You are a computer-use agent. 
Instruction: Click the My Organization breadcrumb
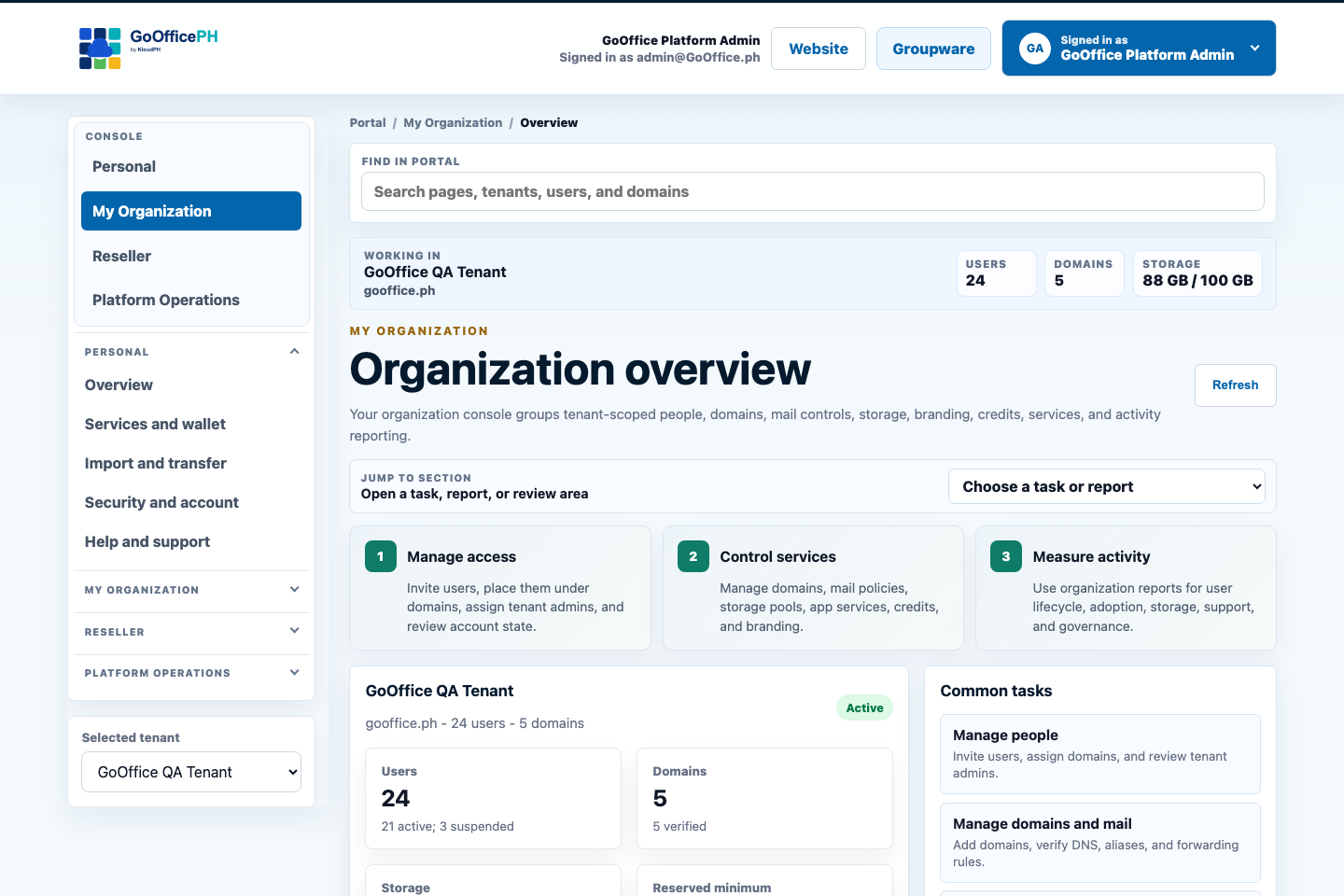(453, 122)
